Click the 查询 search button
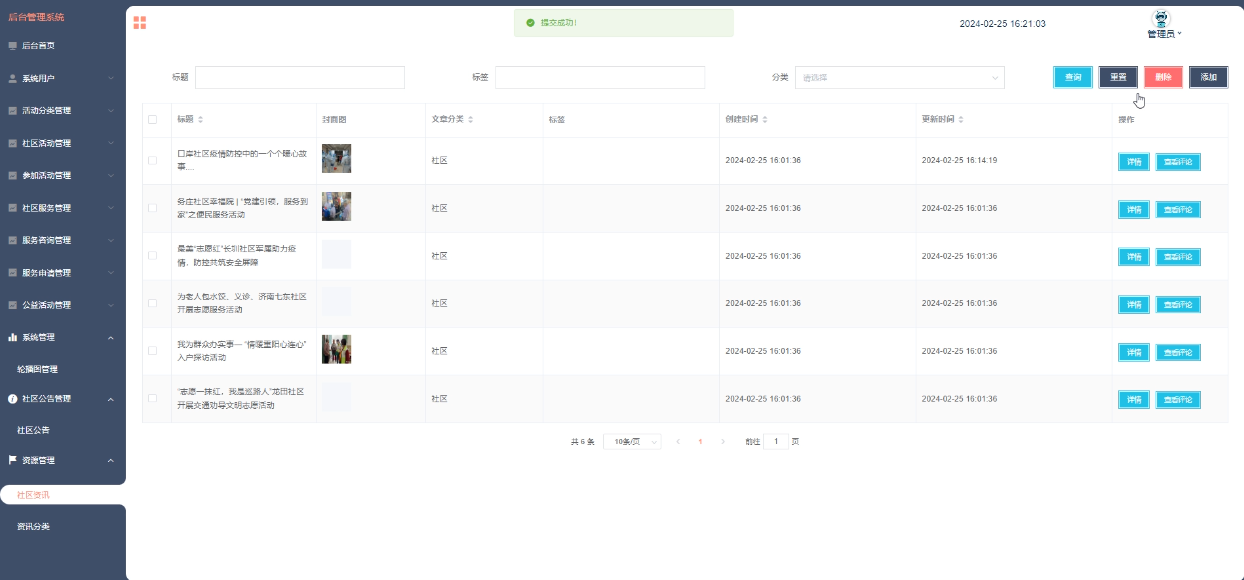 click(x=1073, y=77)
